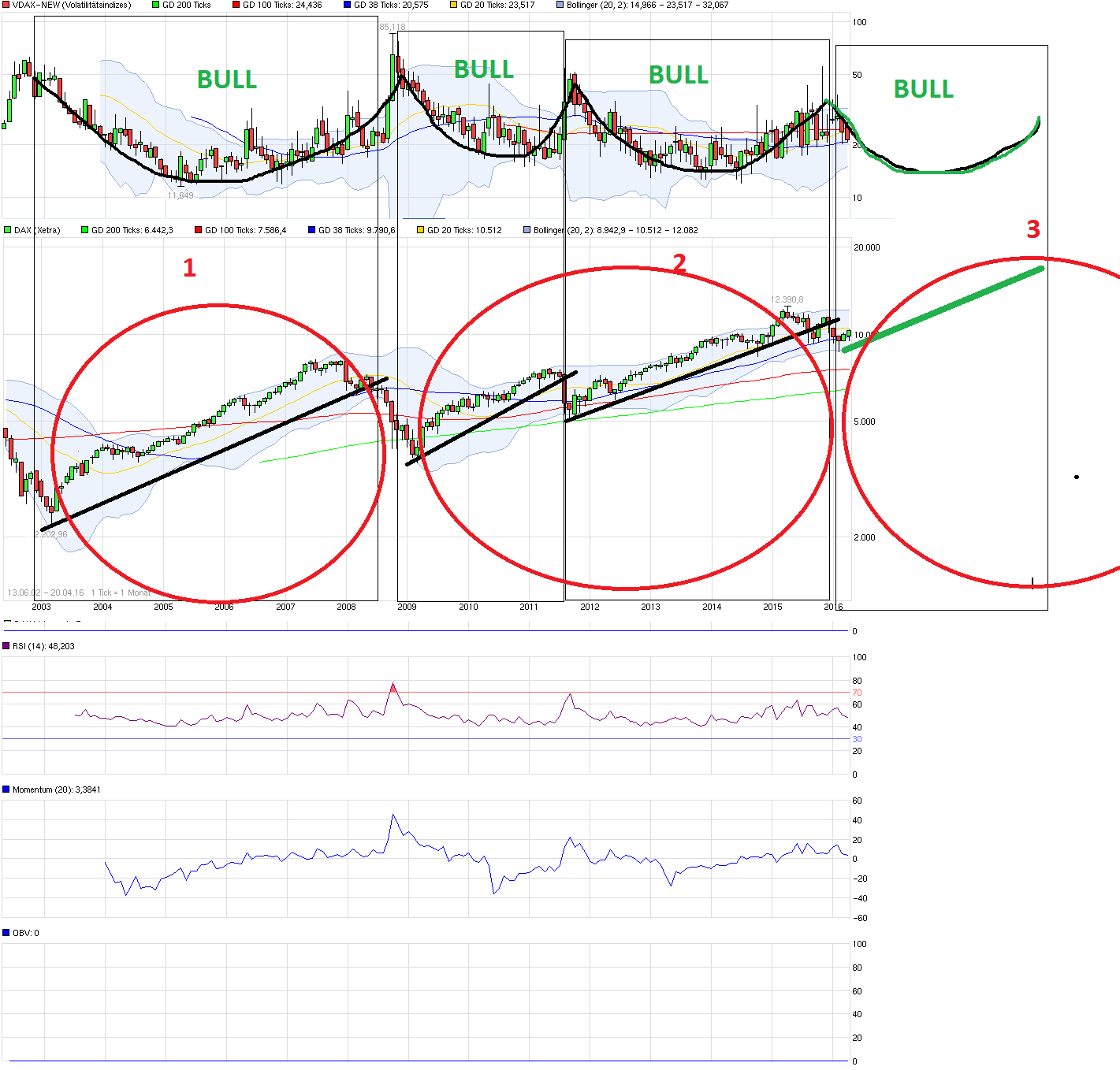Click the 85,118 peak annotation on VDAX chart
This screenshot has height=1070, width=1120.
[x=392, y=26]
